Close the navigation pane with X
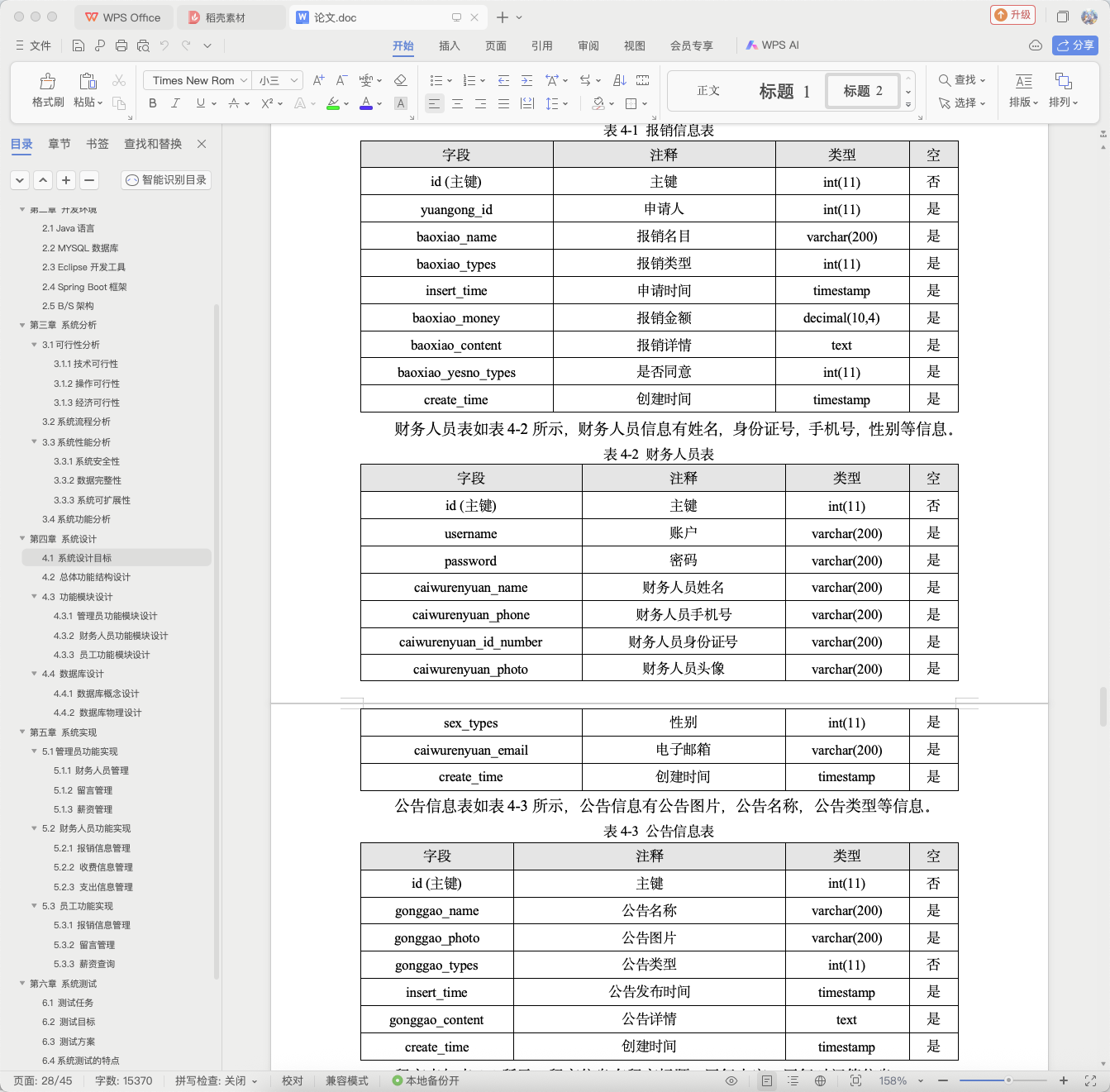 point(202,144)
